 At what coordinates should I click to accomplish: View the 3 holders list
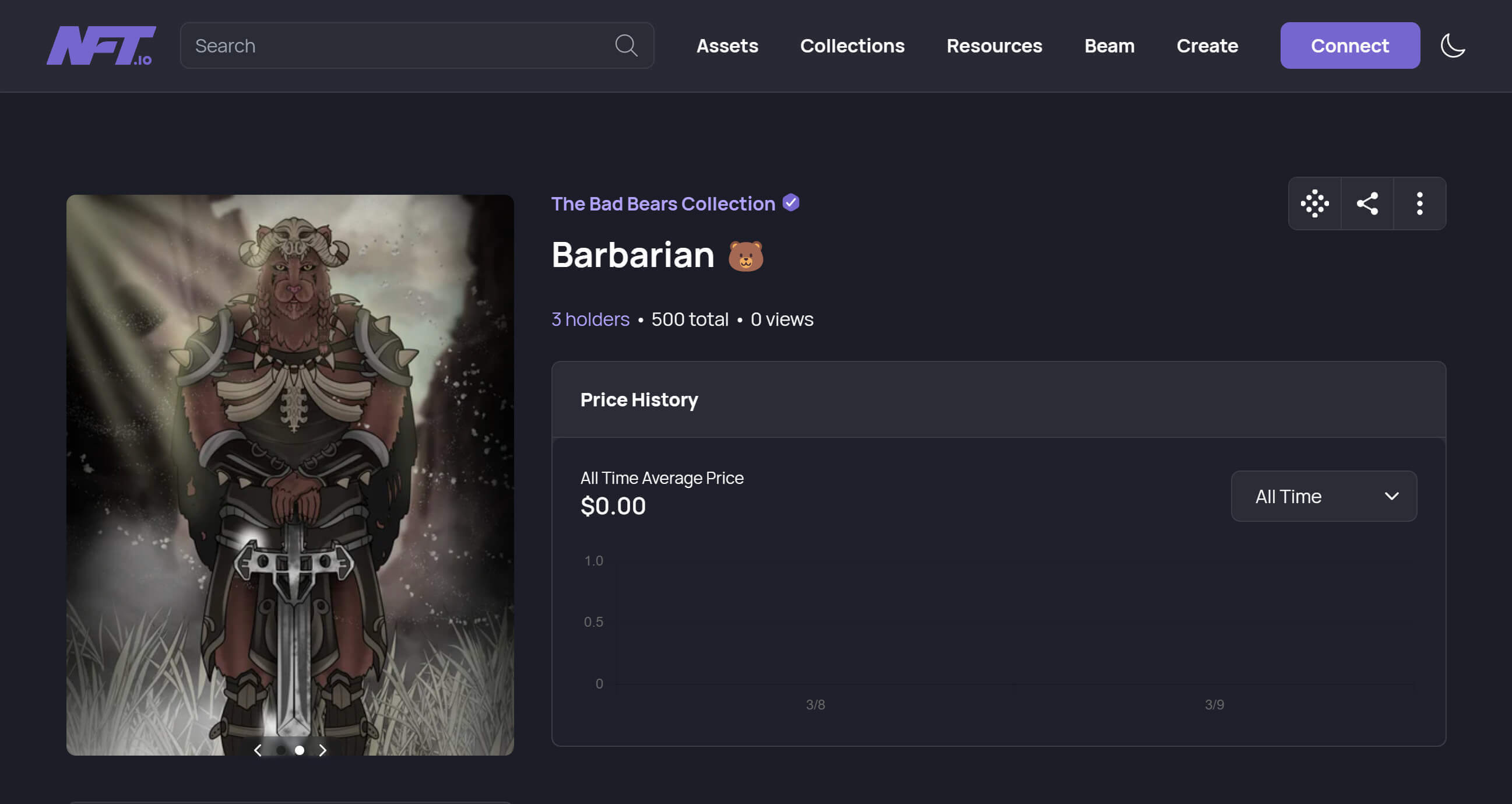(589, 319)
